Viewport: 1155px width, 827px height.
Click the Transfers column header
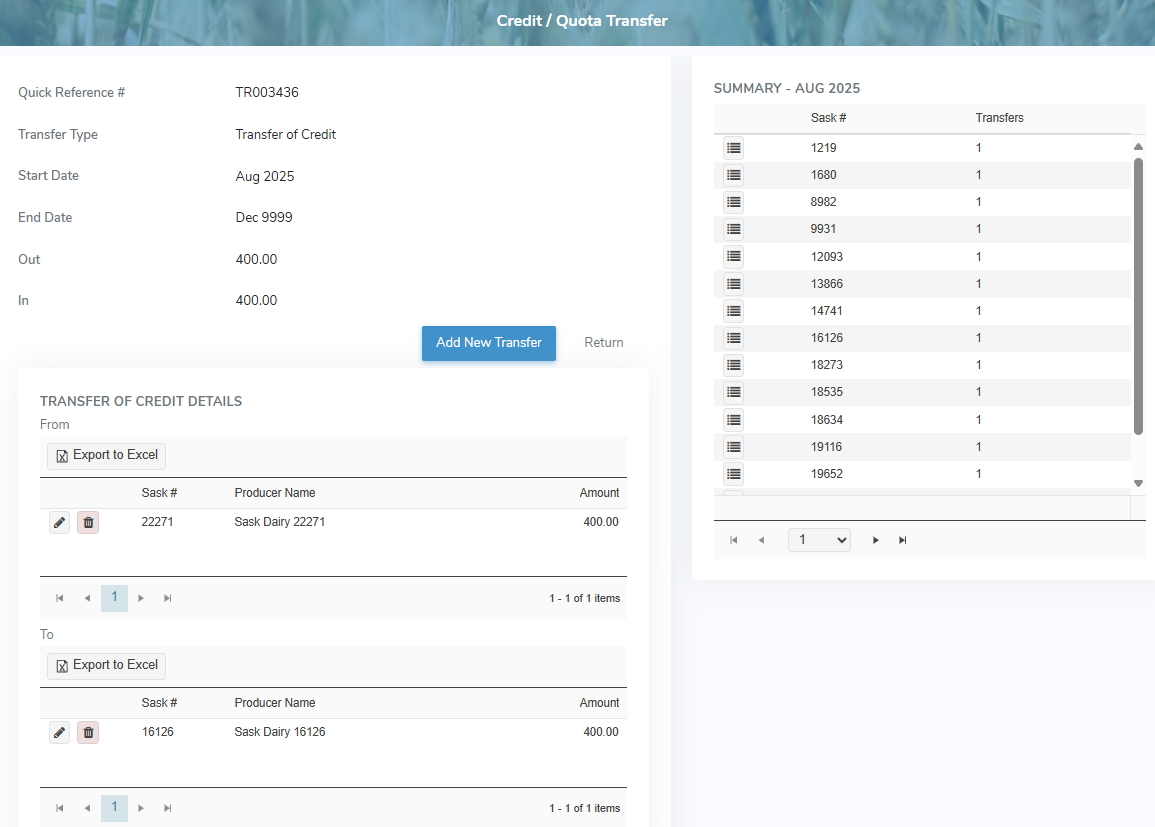pyautogui.click(x=999, y=117)
